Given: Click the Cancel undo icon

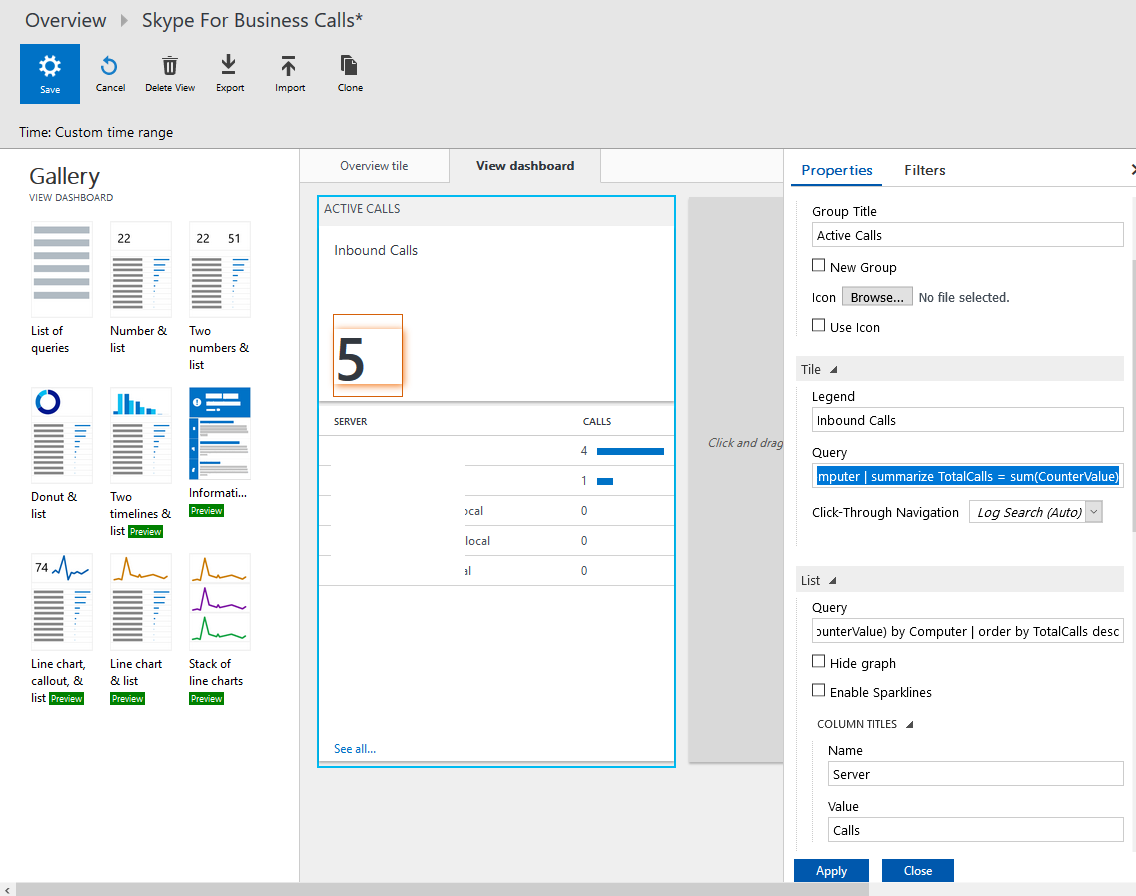Looking at the screenshot, I should pyautogui.click(x=110, y=67).
